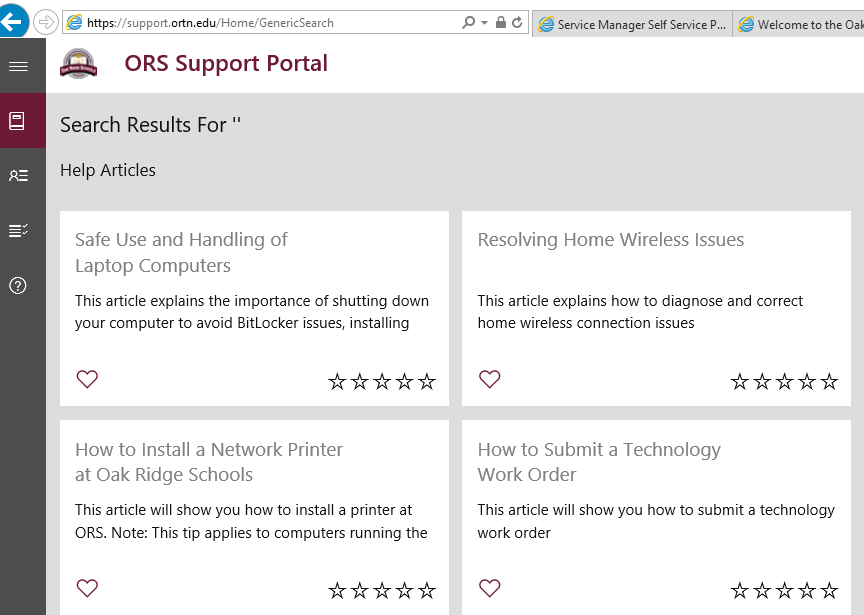Open the Safe Use and Handling of Laptop Computers article

[x=181, y=252]
